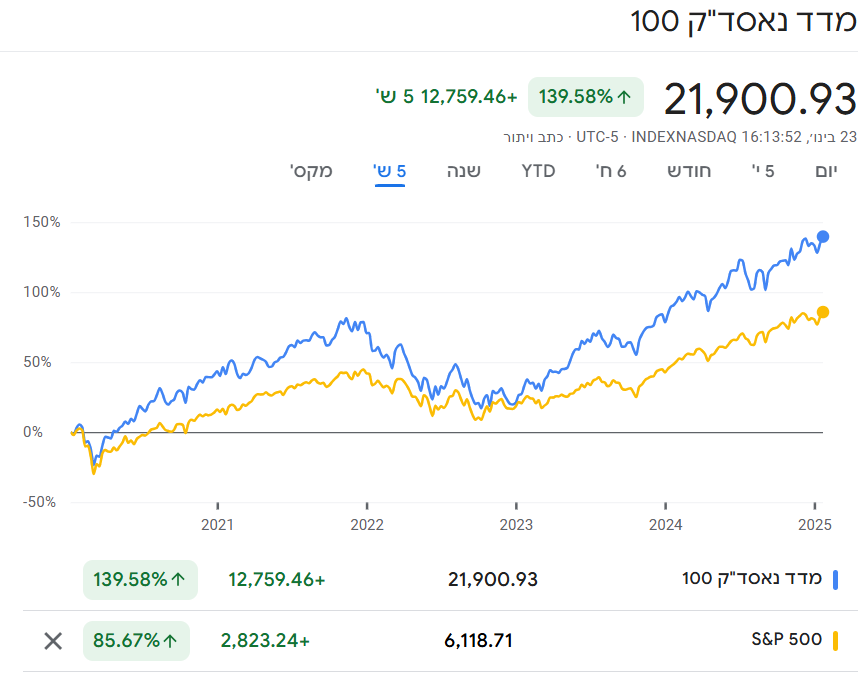Viewport: 865px width, 682px height.
Task: Switch chart to the YTD range
Action: coord(538,171)
